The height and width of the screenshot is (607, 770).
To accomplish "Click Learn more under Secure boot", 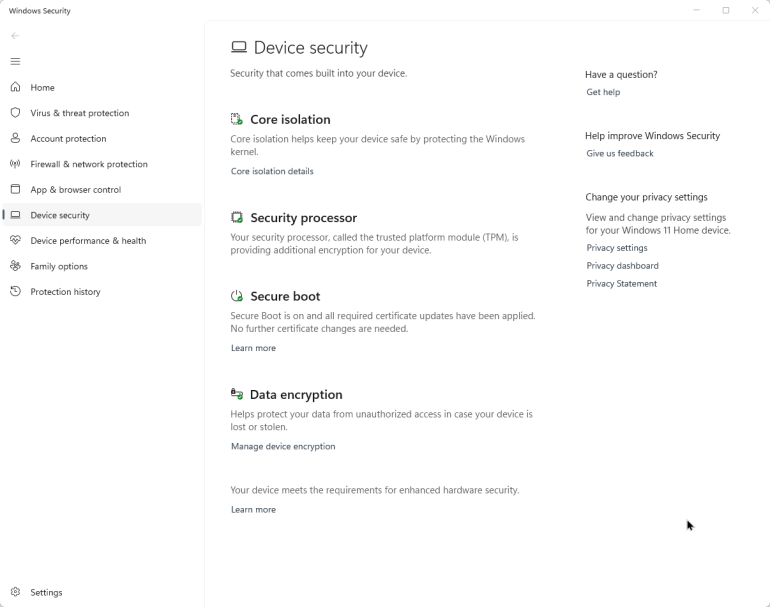I will coord(253,348).
